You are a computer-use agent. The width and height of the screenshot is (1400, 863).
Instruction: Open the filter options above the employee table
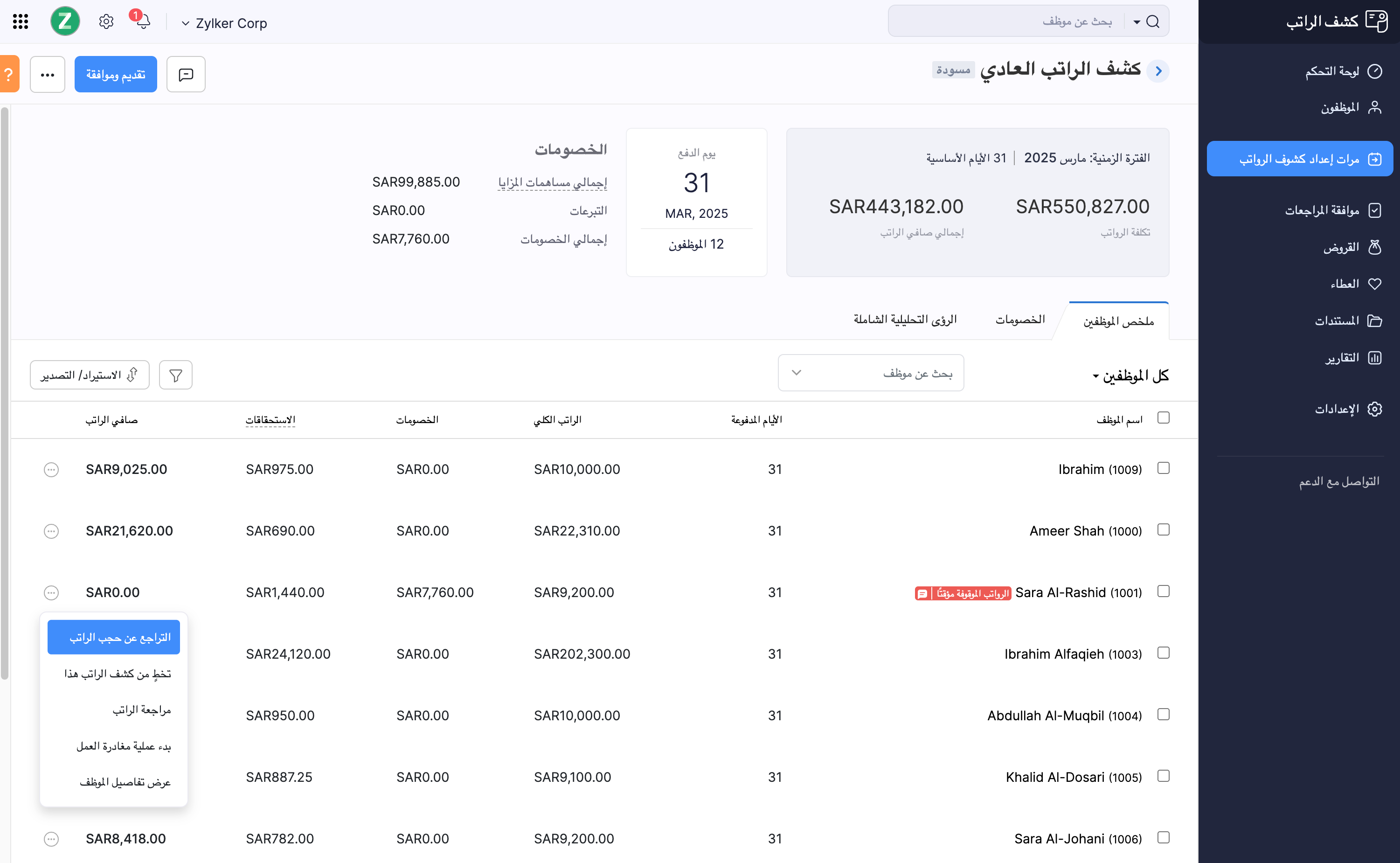click(x=175, y=375)
